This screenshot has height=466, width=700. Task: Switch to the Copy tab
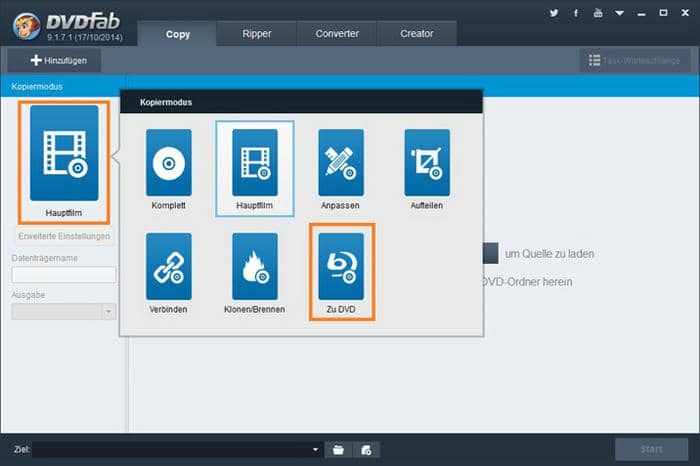point(178,34)
